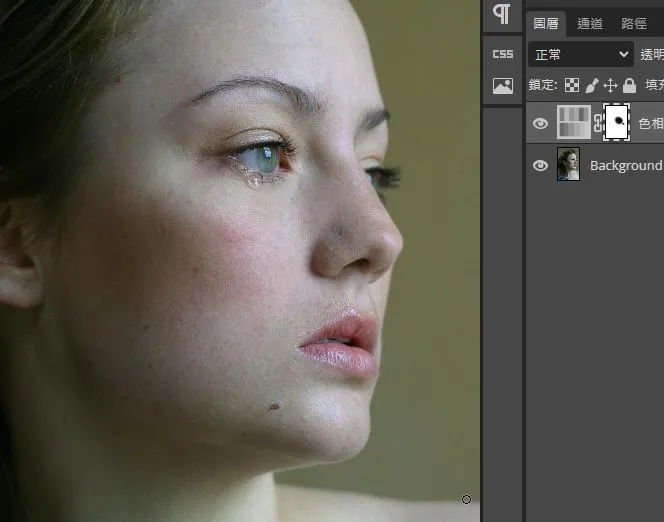664x522 pixels.
Task: Switch to the 通道 tab
Action: coord(590,23)
